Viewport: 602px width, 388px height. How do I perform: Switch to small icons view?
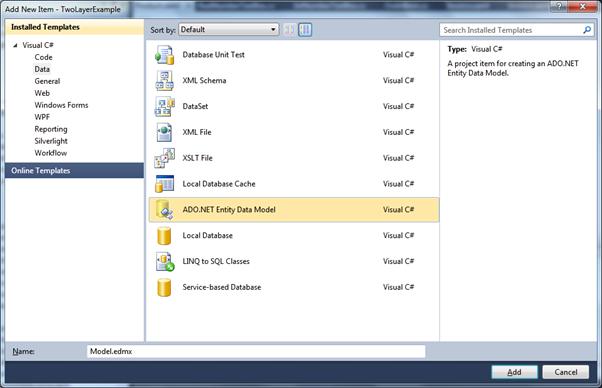click(290, 30)
